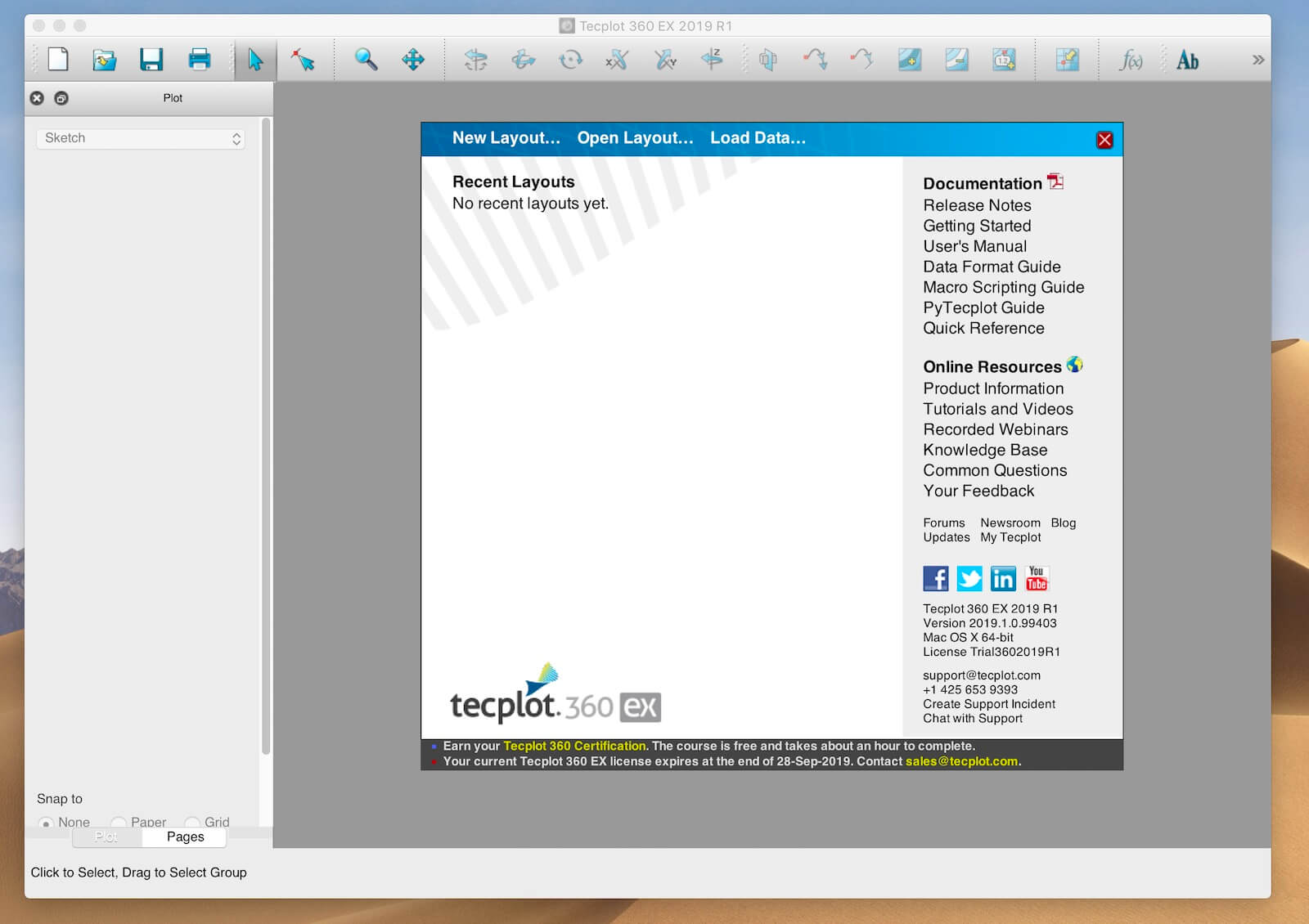Select the Z-axis rotate tool
This screenshot has width=1309, height=924.
point(712,60)
